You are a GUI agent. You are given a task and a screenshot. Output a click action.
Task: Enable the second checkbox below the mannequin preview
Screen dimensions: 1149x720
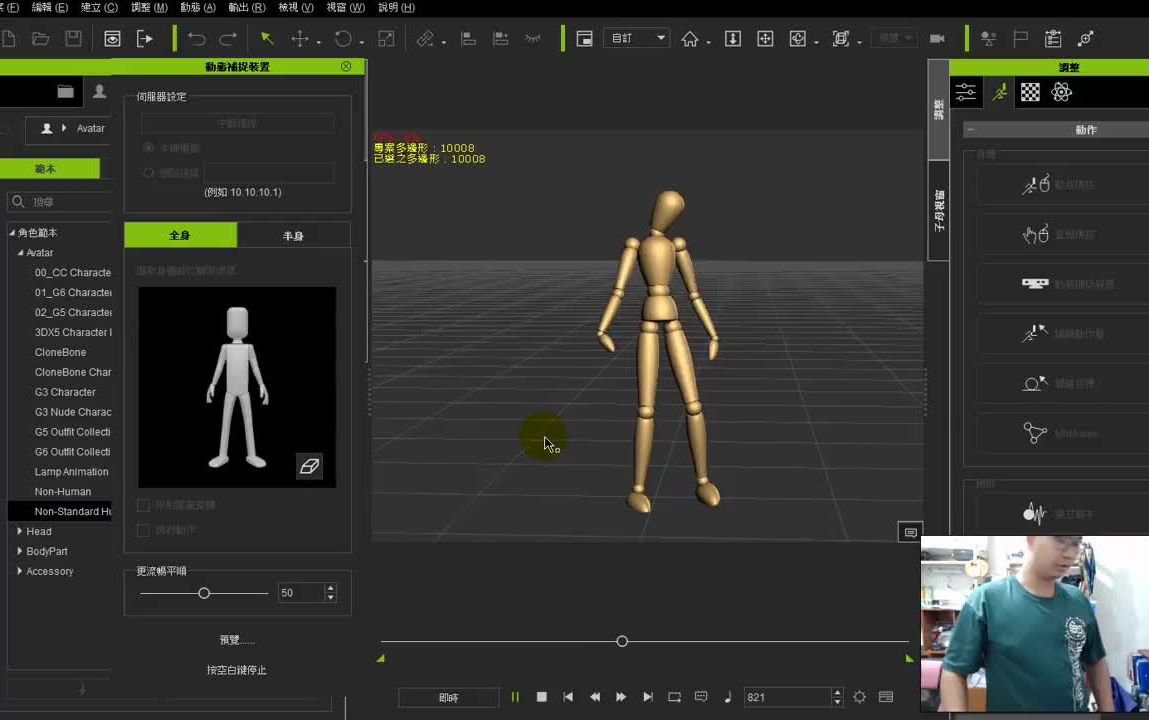pos(143,530)
